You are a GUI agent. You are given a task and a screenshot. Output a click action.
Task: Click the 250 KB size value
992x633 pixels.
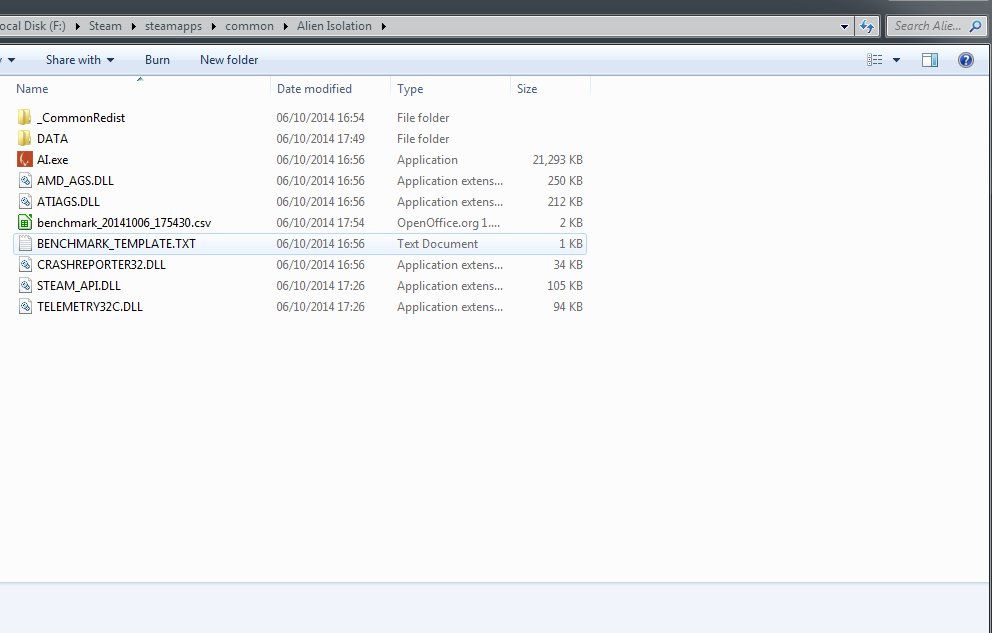[x=565, y=181]
